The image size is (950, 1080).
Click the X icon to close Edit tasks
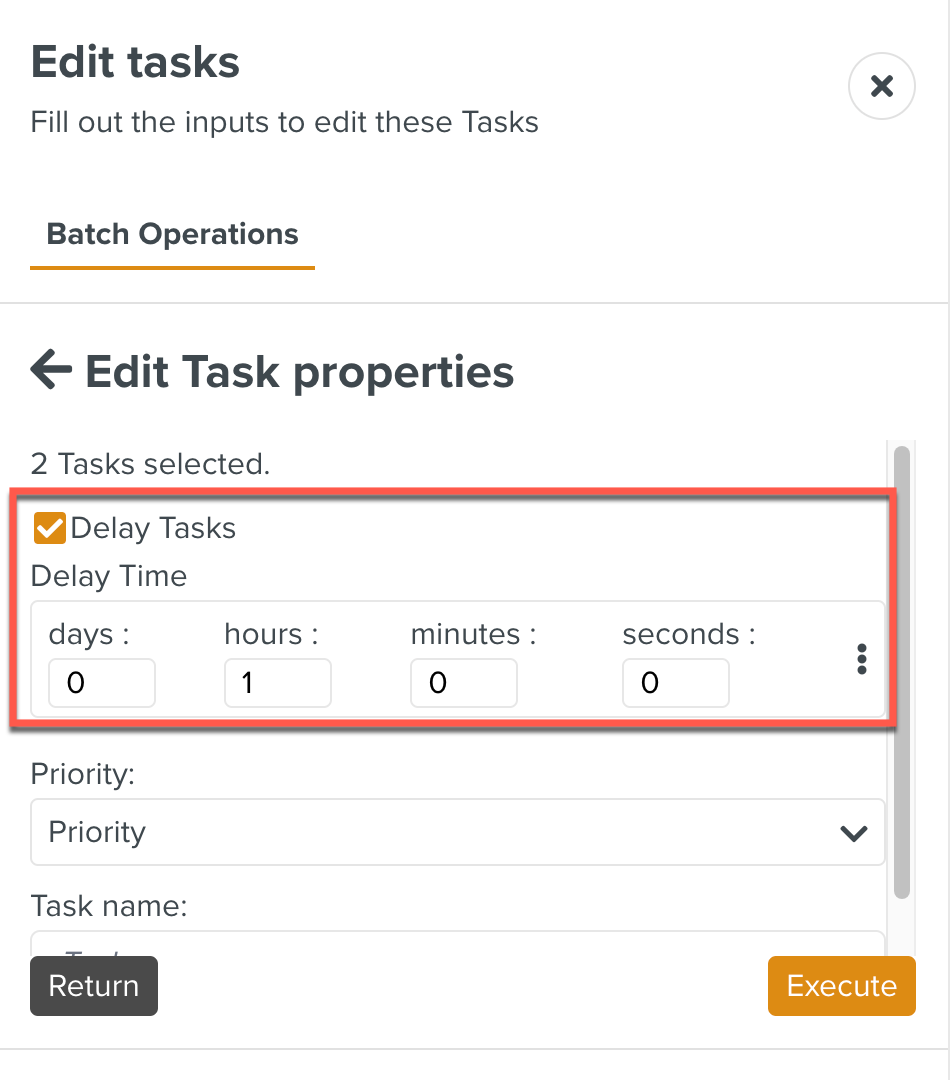click(881, 86)
